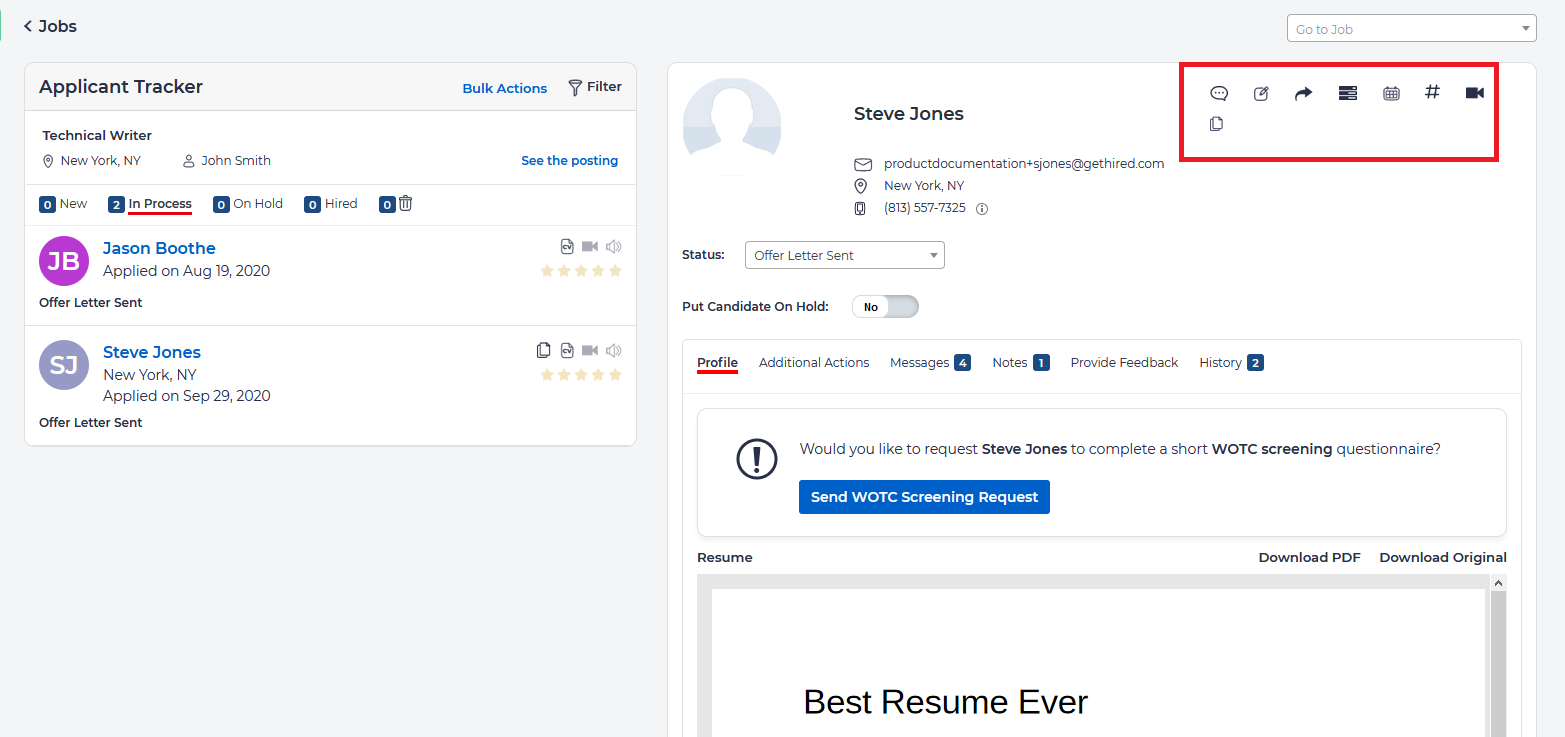1565x737 pixels.
Task: Click the forward arrow icon
Action: (x=1303, y=93)
